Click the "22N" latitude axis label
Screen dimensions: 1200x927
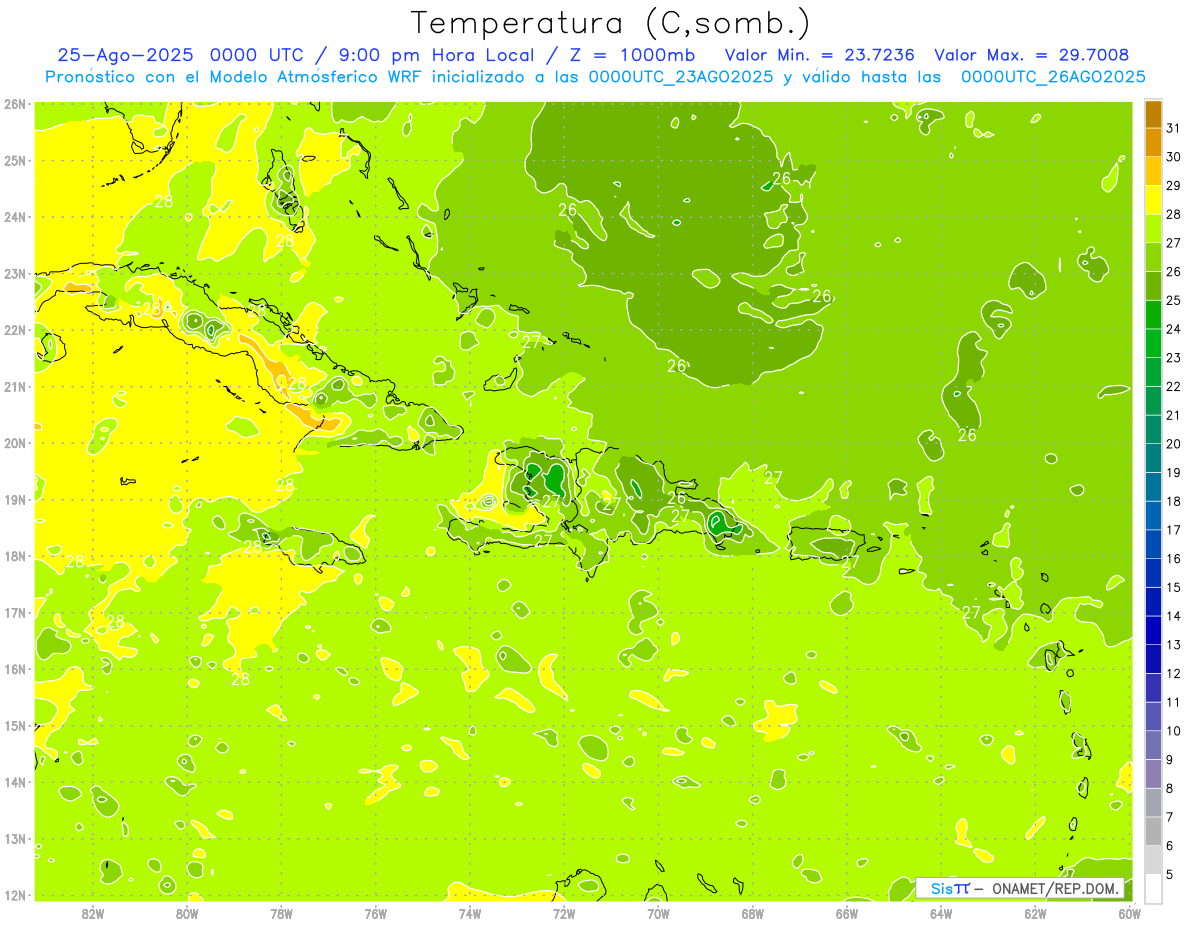click(14, 330)
